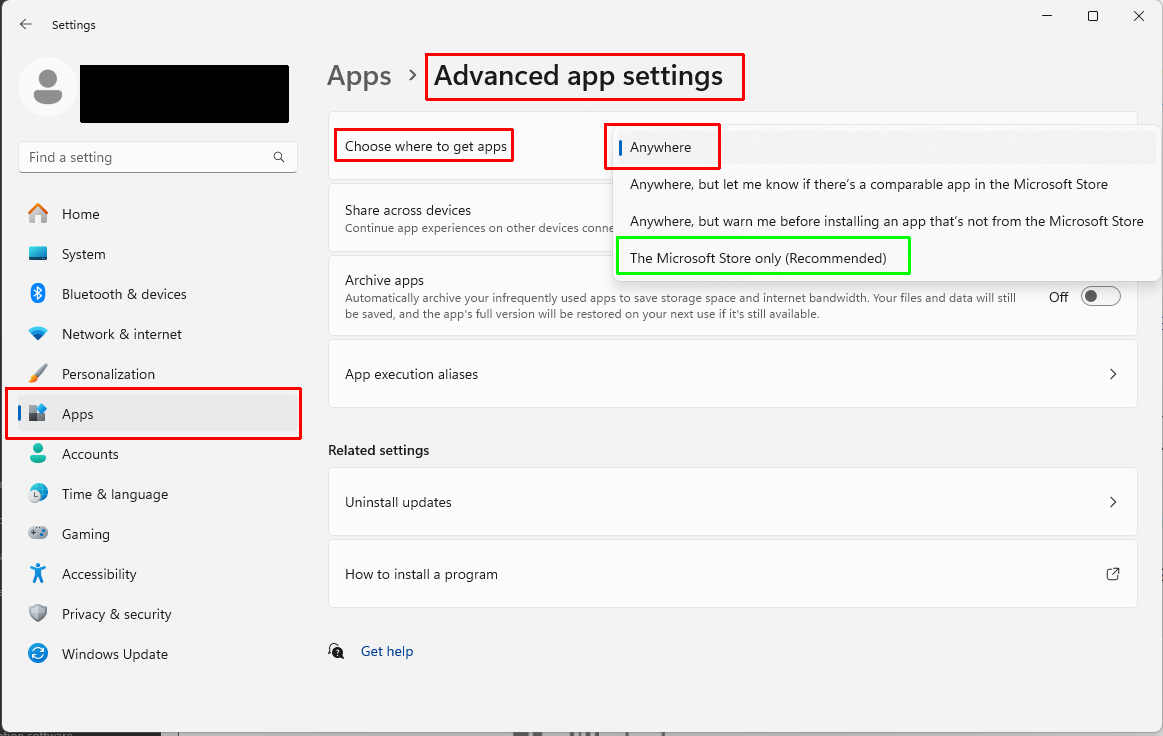Open Bluetooth & devices settings

point(158,294)
